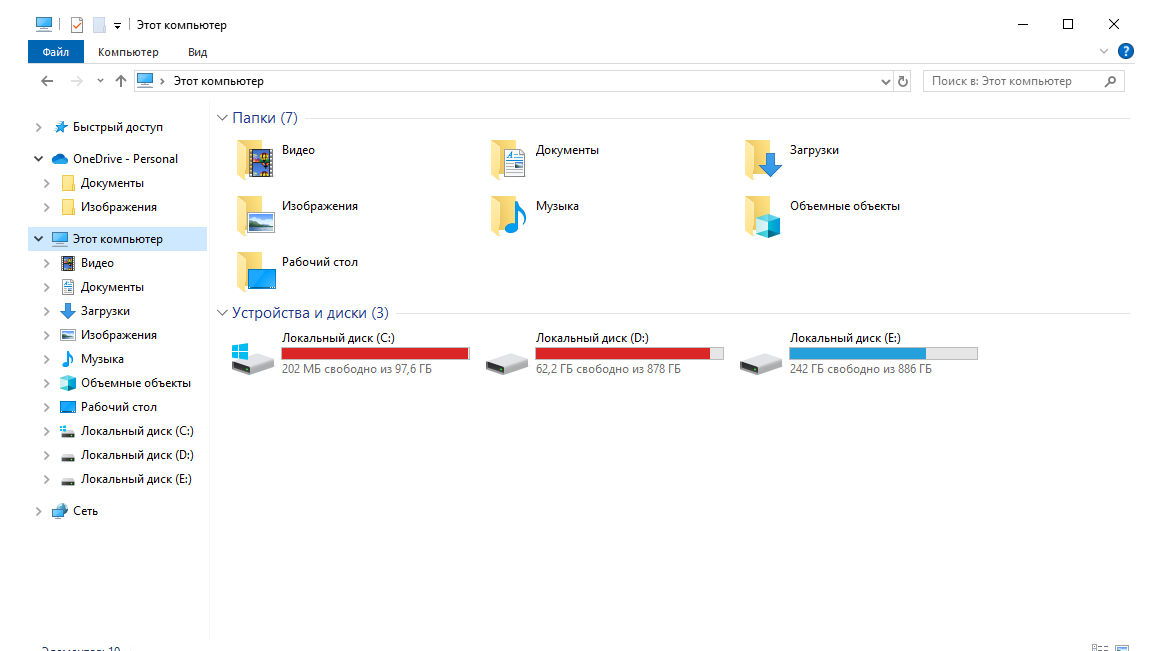Expand the ribbon with the chevron
This screenshot has height=651, width=1152.
pos(1103,51)
